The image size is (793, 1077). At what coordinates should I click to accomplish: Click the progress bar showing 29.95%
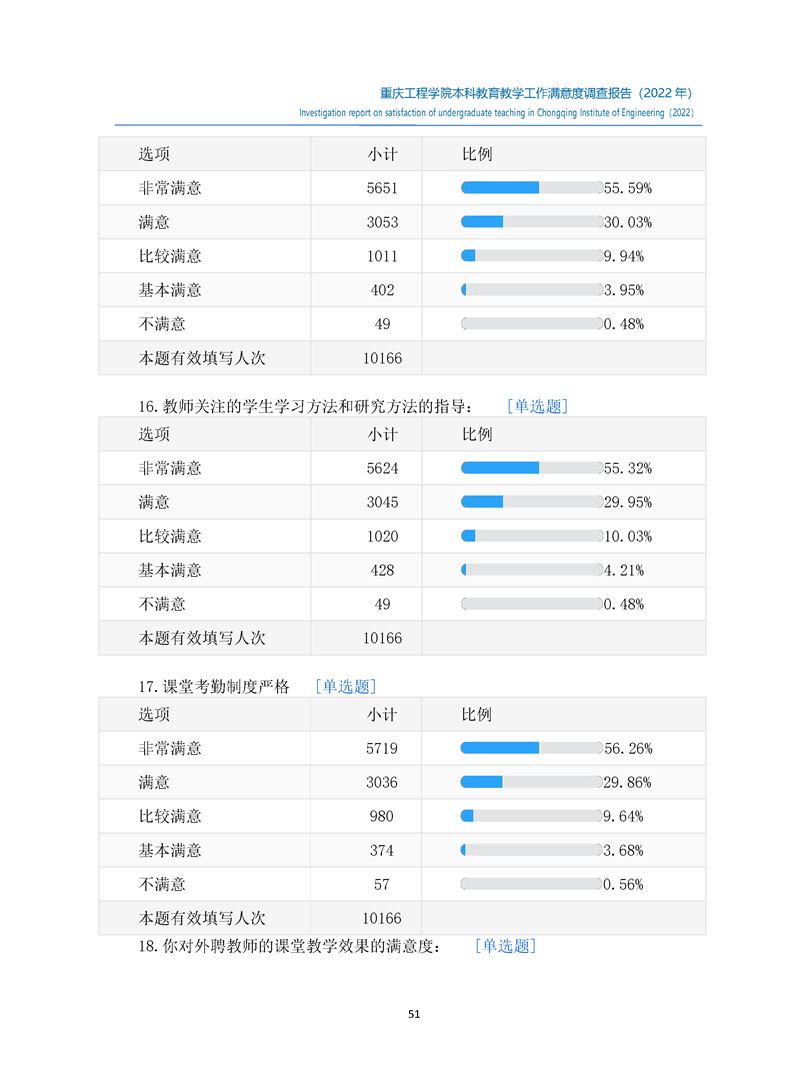click(531, 502)
